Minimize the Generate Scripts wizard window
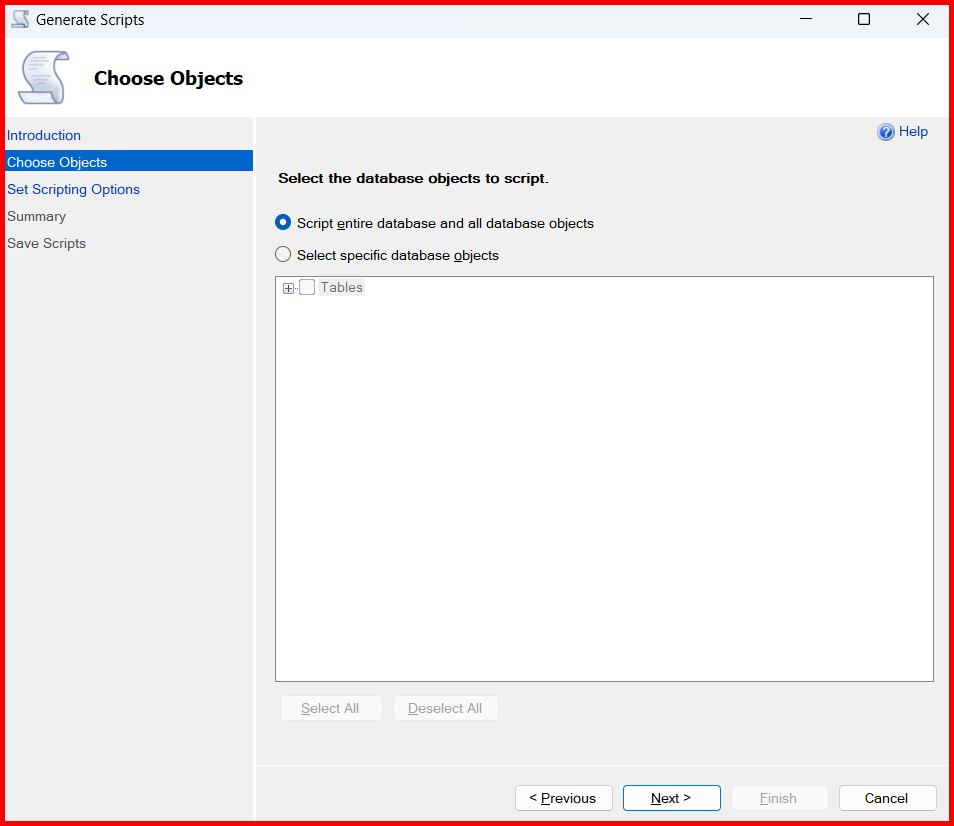The width and height of the screenshot is (954, 826). click(x=805, y=19)
